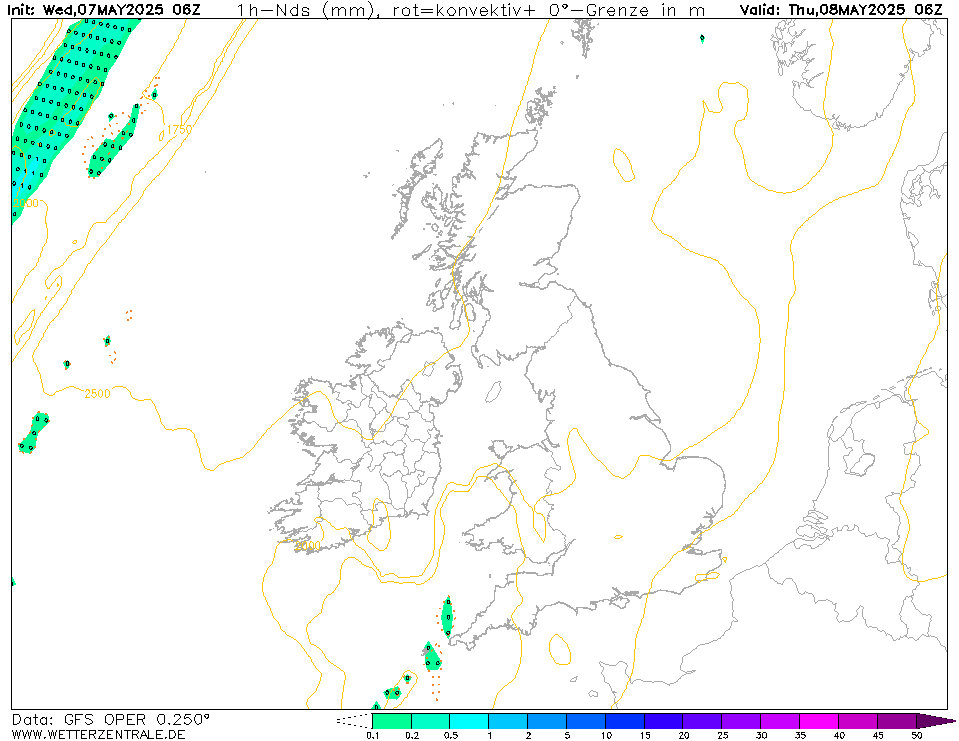Open the WWW.WETTERZENTRALE.DE link text
The image size is (959, 741).
point(98,734)
